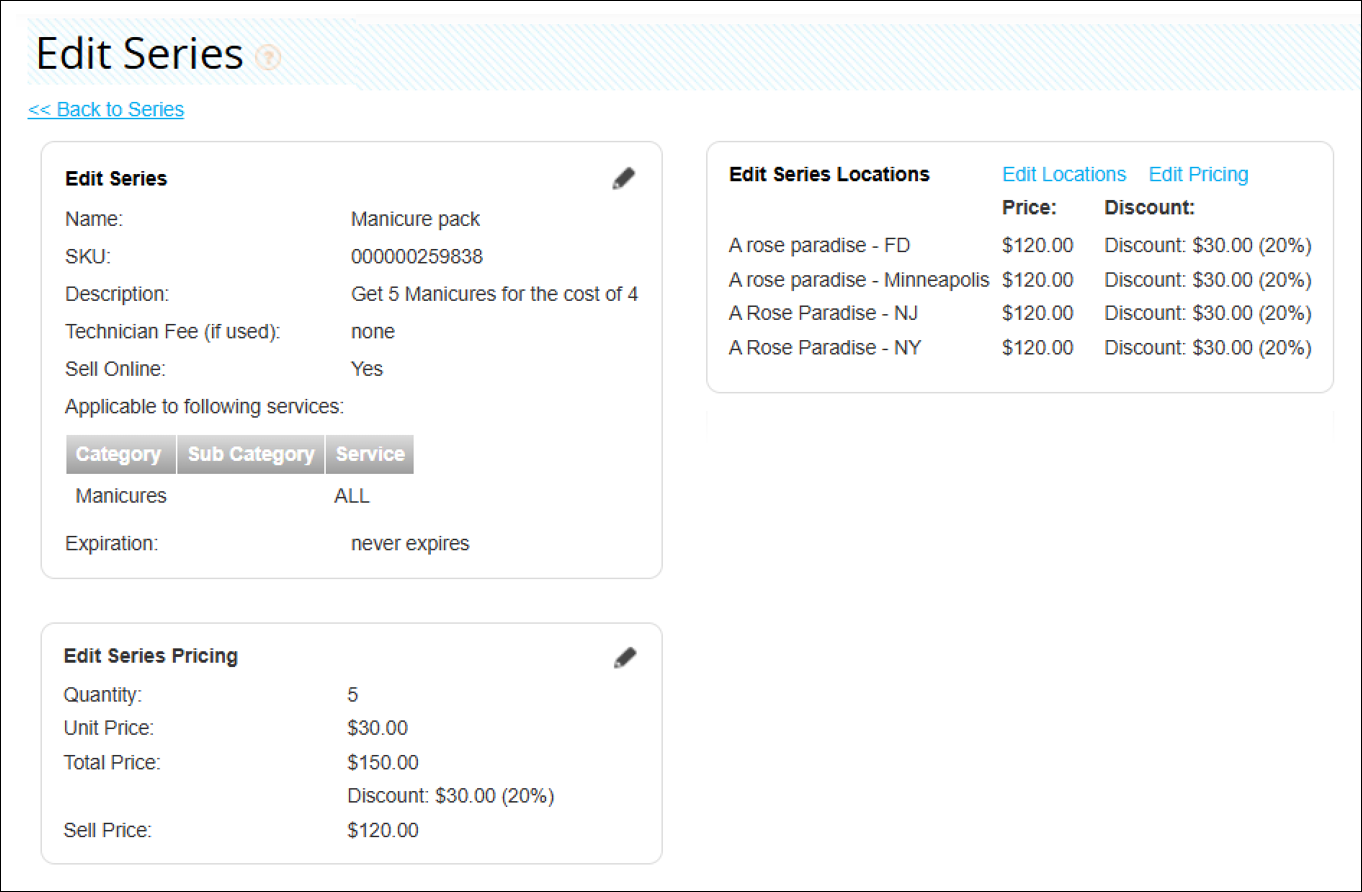Screen dimensions: 1362x892
Task: Click the pencil icon in Edit Series panel
Action: [x=624, y=179]
